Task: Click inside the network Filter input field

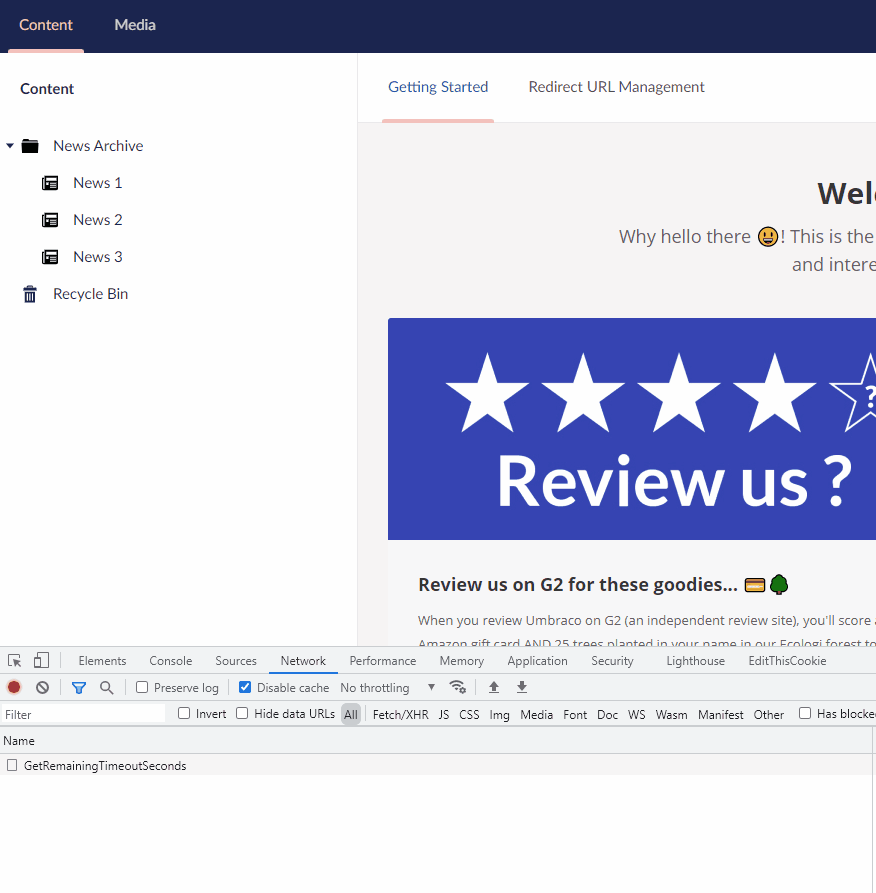Action: pos(80,713)
